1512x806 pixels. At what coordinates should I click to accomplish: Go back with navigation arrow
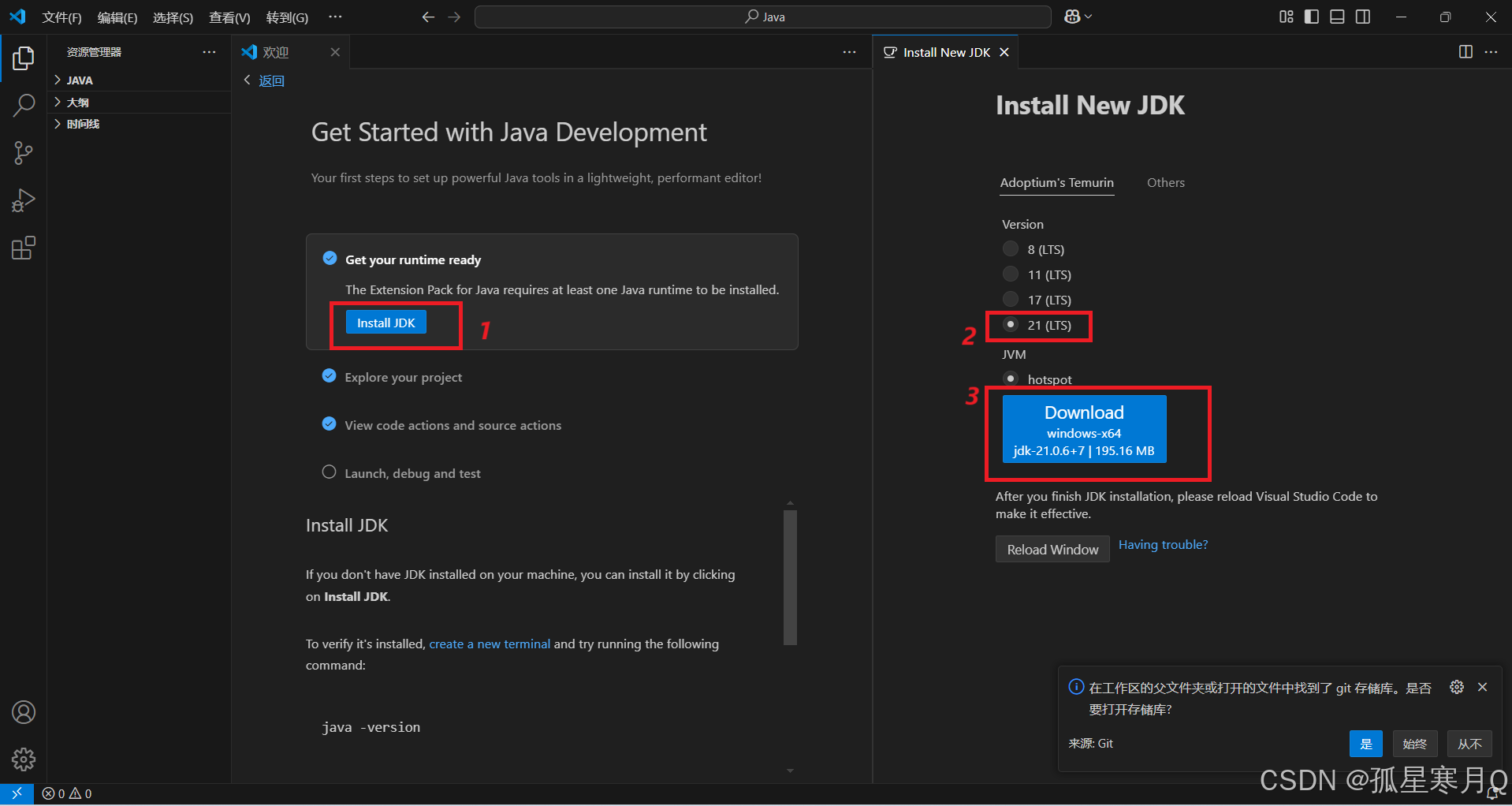point(428,17)
